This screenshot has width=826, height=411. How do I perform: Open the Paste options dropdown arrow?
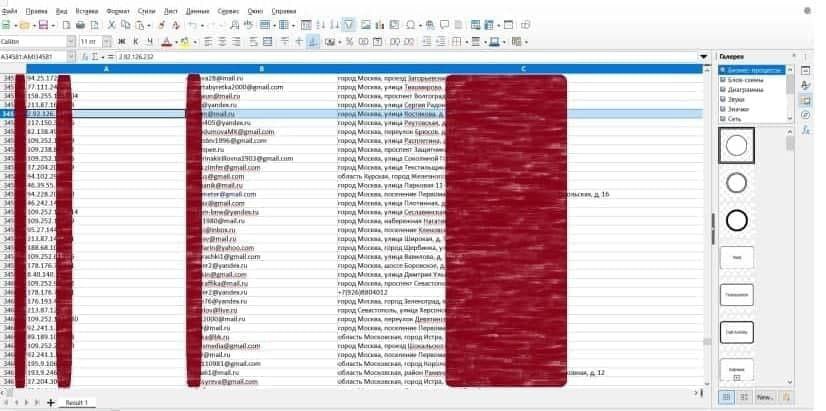[x=149, y=25]
